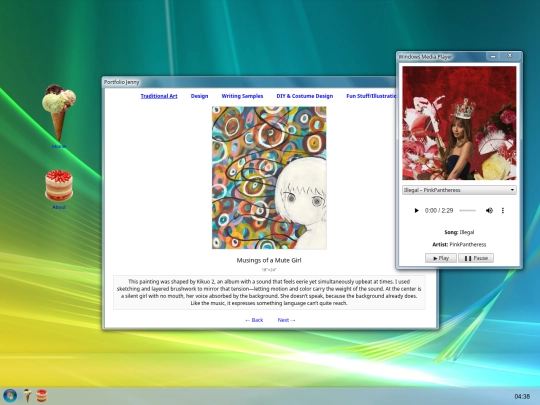The width and height of the screenshot is (540, 405).
Task: Click the Portfolio Jenny window title bar
Action: [x=249, y=82]
